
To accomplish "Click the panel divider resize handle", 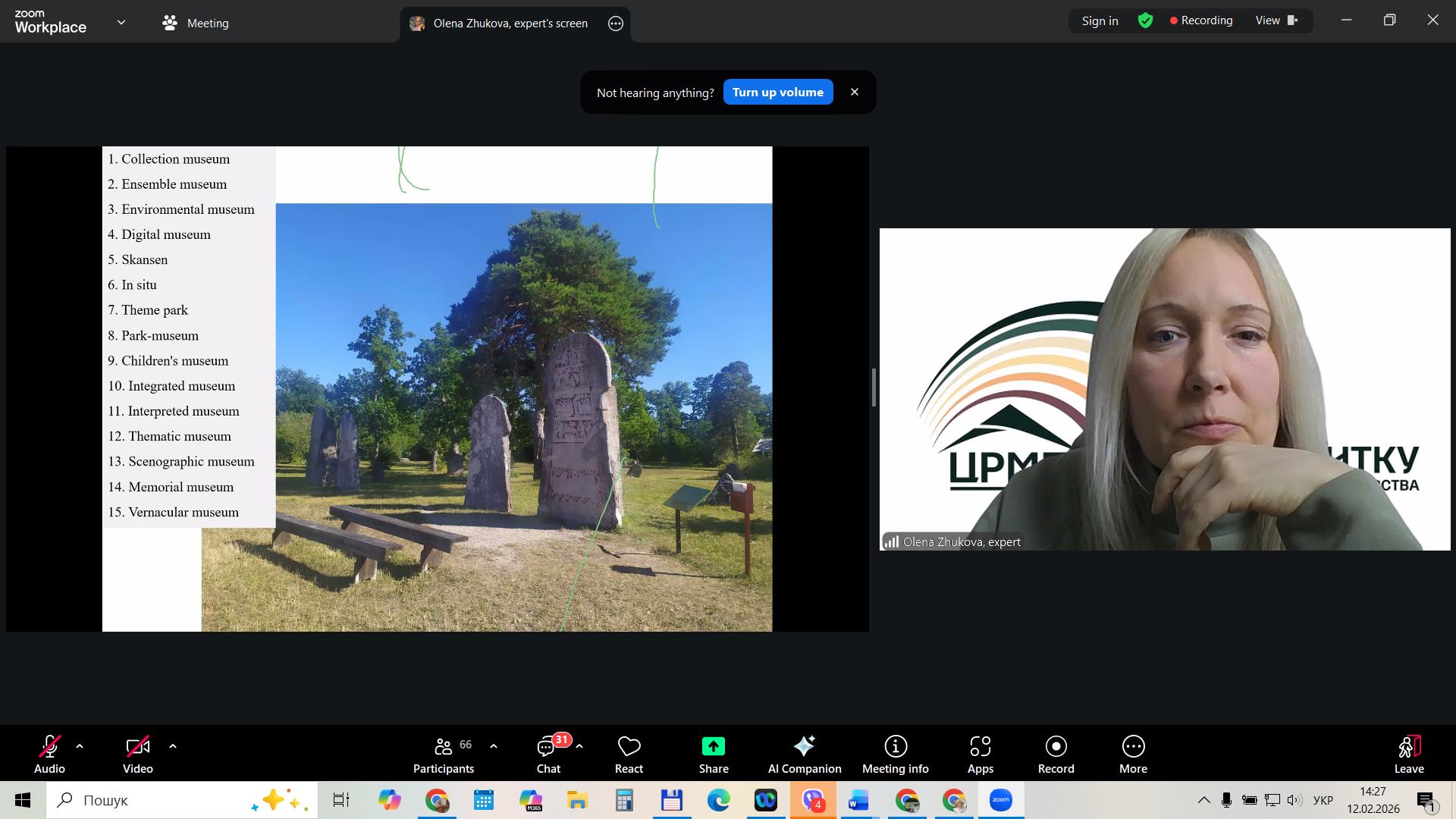I will click(x=874, y=388).
